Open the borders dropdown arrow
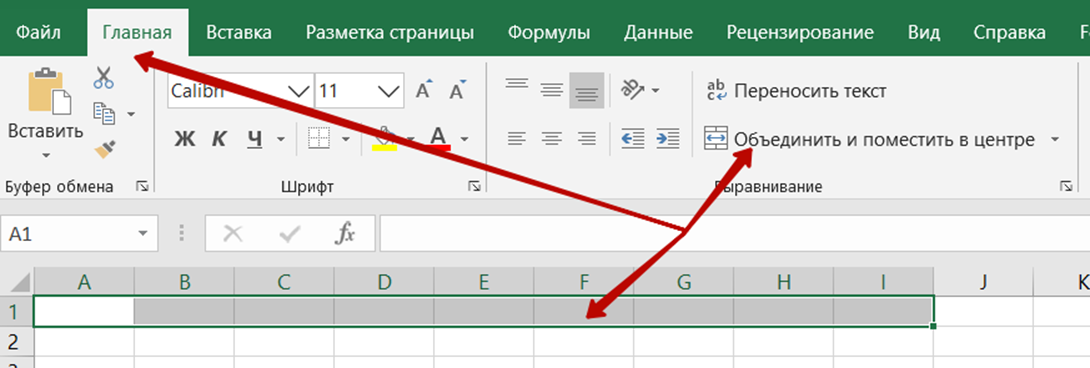This screenshot has height=368, width=1090. 346,139
